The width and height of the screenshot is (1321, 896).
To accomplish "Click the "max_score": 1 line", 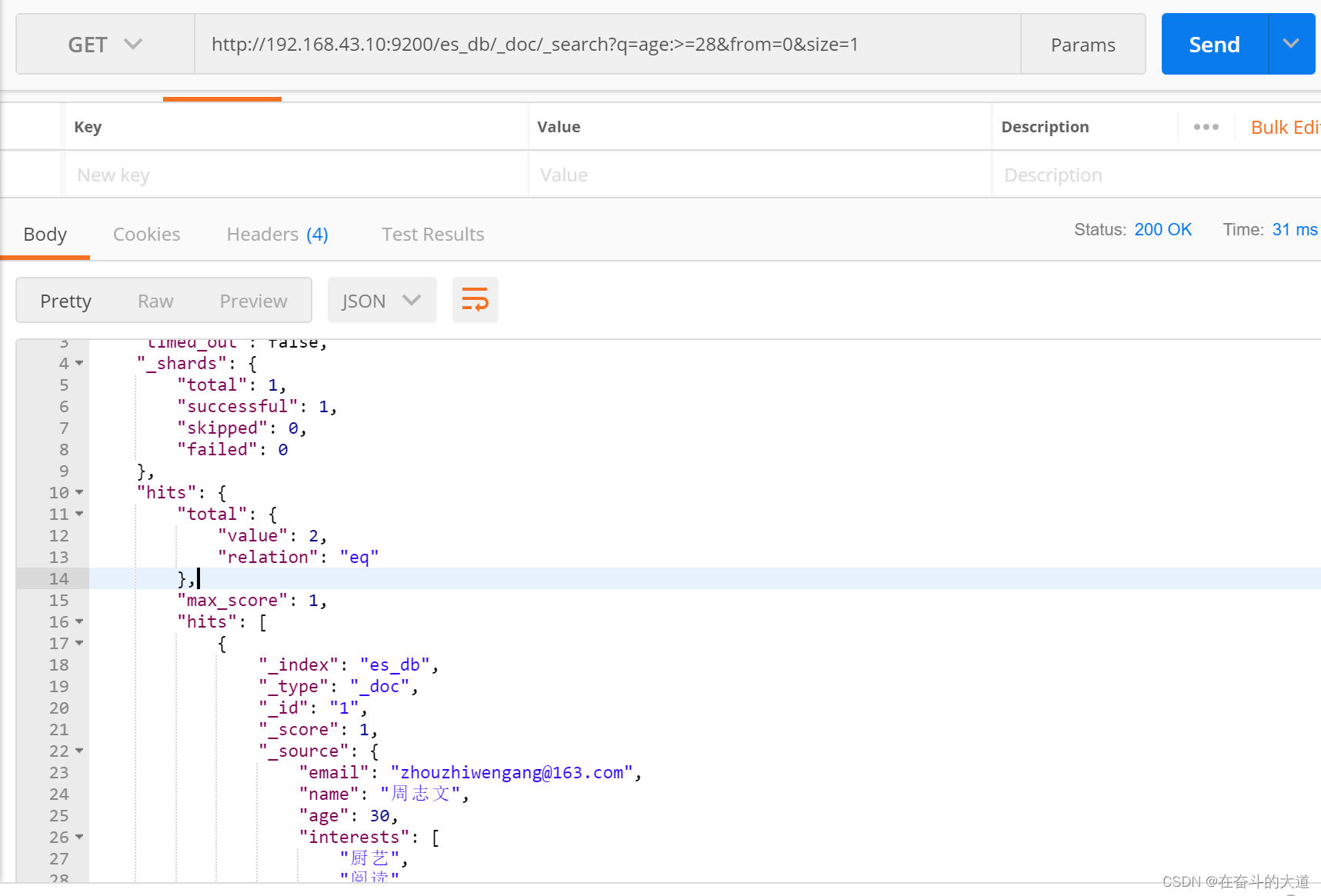I will coord(252,600).
